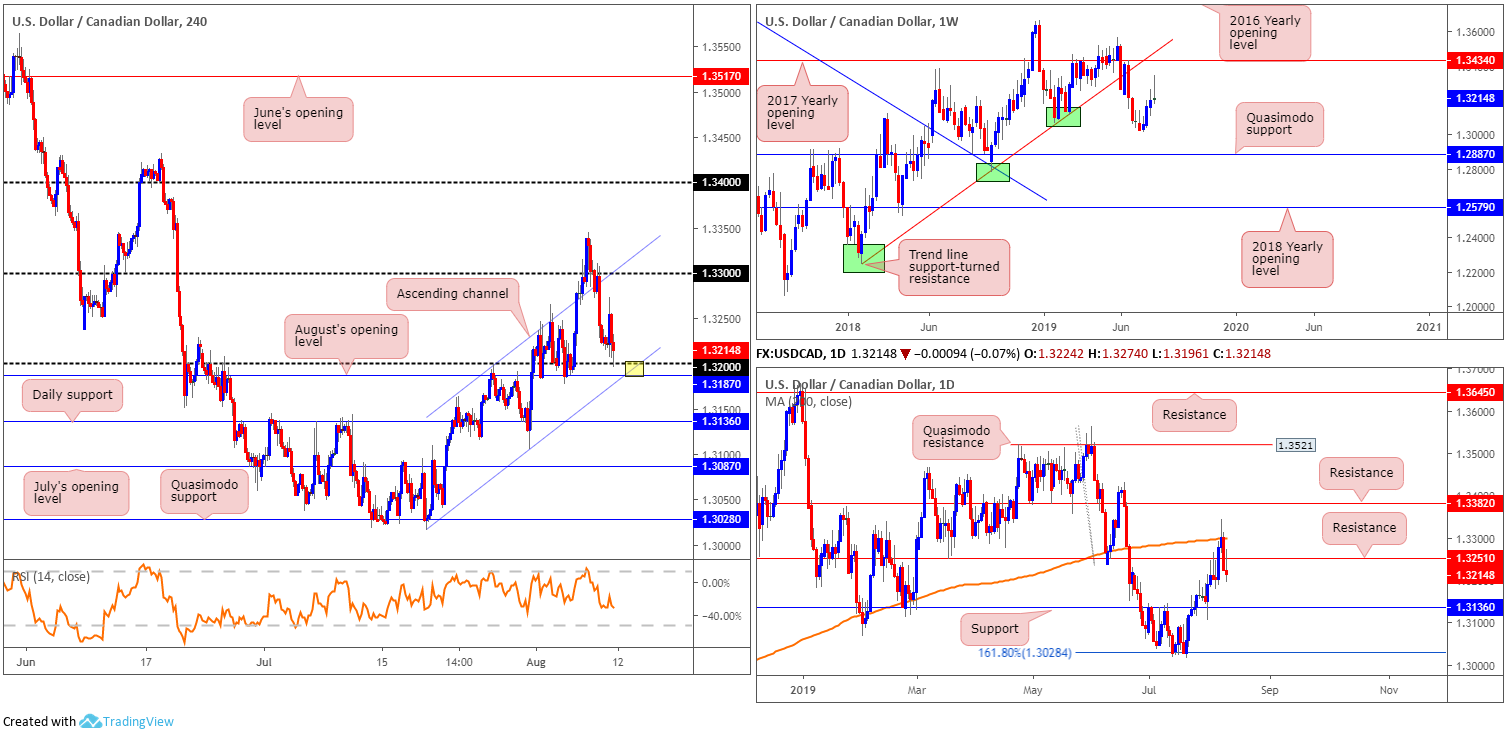The height and width of the screenshot is (731, 1505).
Task: Click the 1.33820 price label
Action: pos(1475,503)
